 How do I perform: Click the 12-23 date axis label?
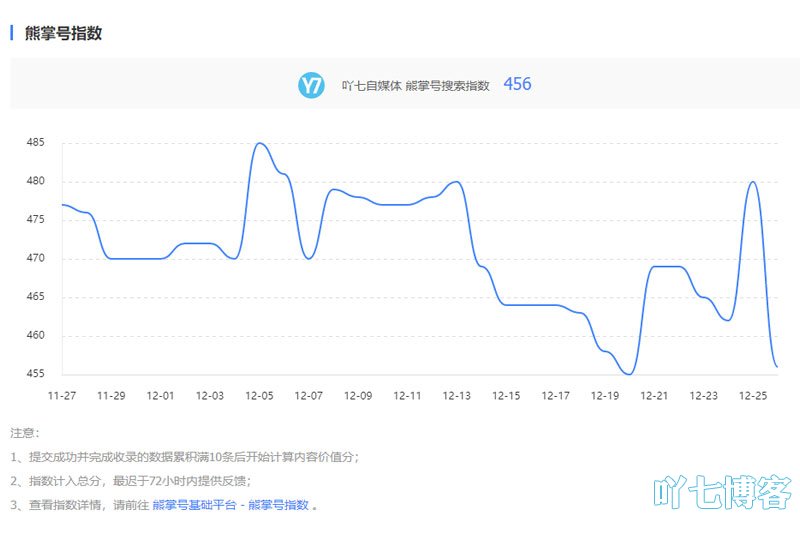704,396
